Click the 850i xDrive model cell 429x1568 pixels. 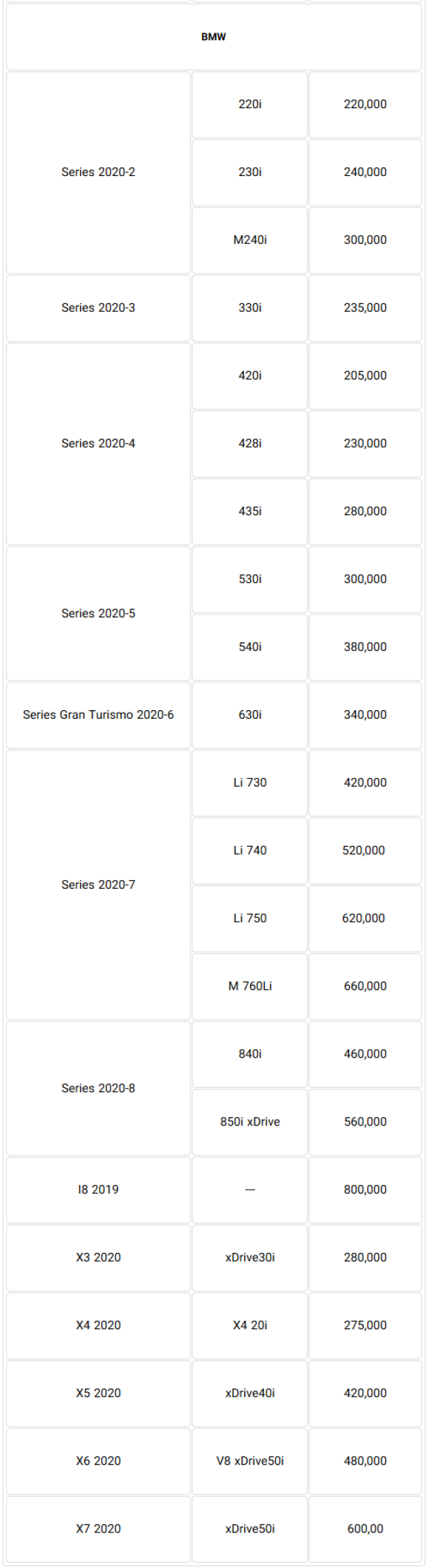pos(249,1122)
